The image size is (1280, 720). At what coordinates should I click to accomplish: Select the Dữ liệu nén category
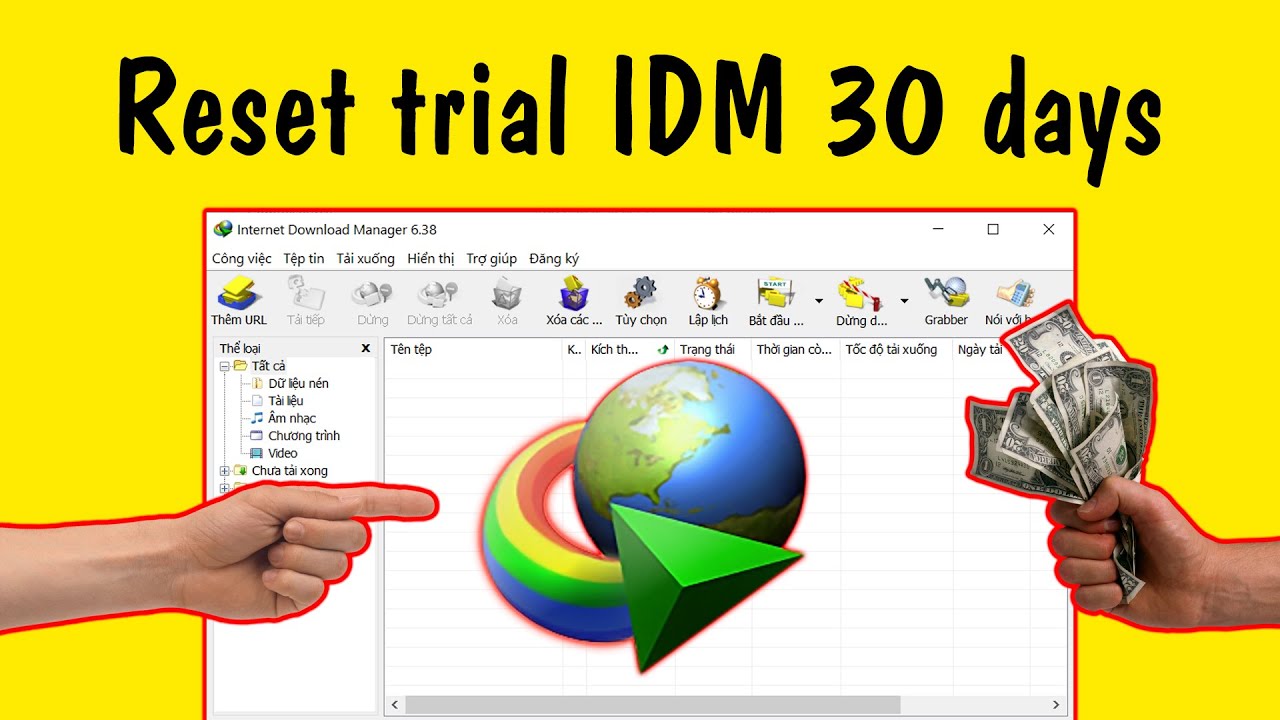coord(298,383)
